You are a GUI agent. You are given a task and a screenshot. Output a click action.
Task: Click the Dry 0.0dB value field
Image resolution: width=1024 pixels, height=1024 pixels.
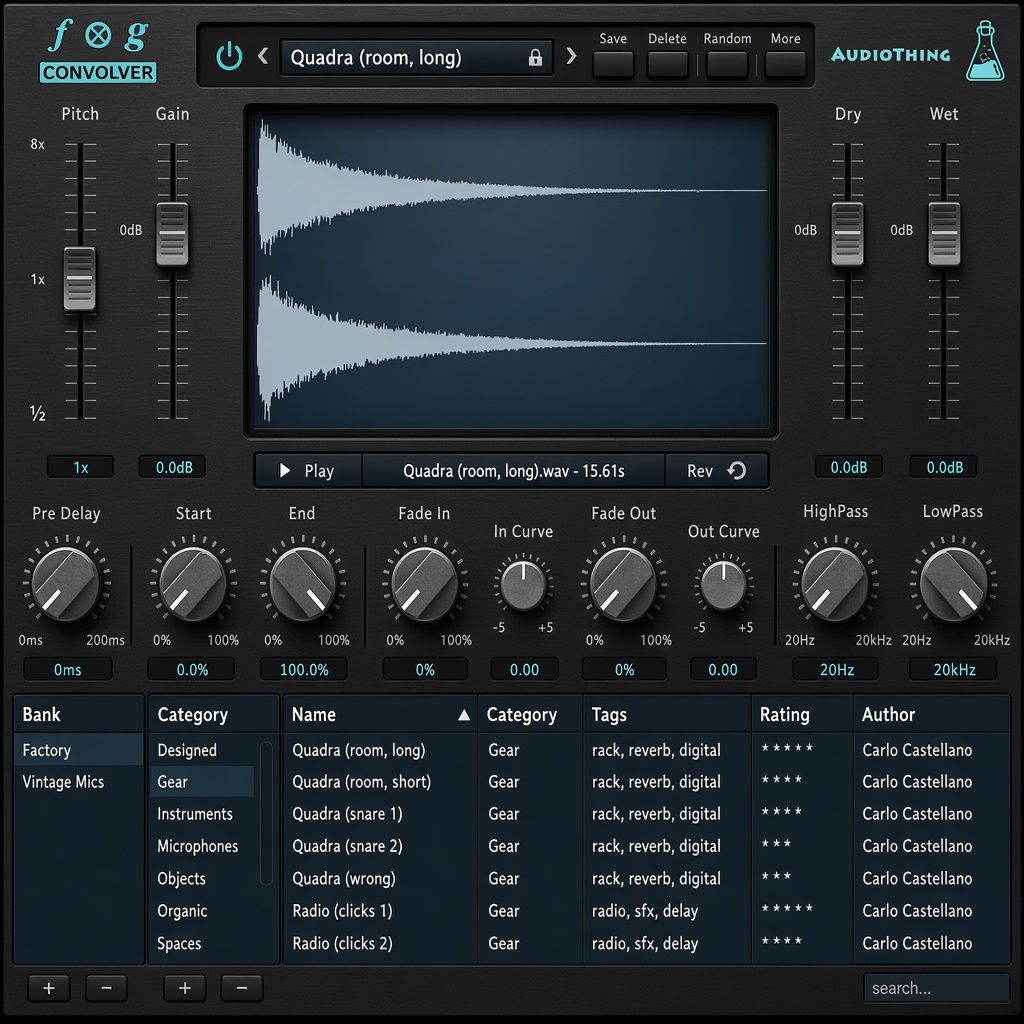[x=848, y=467]
